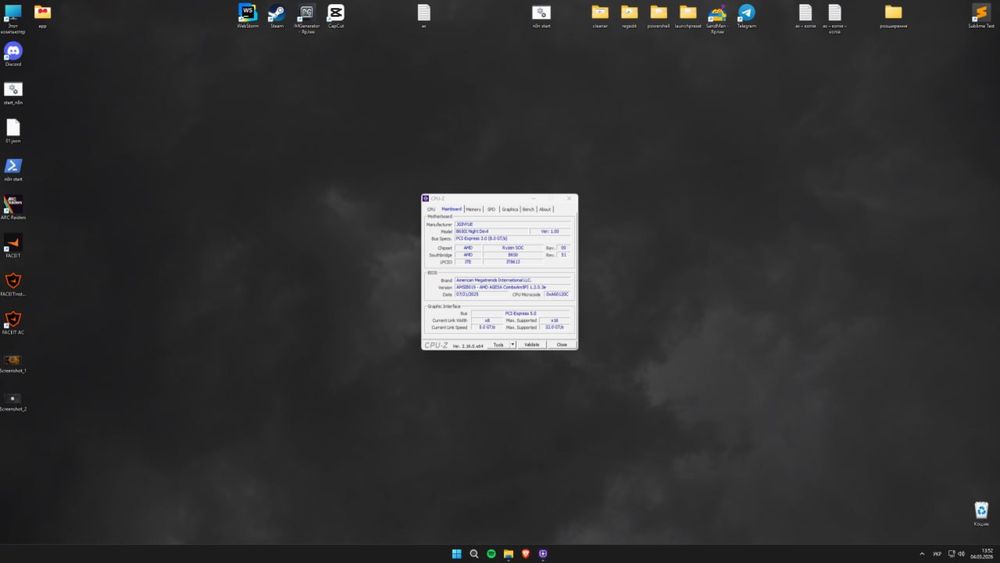Screen dimensions: 1000x563
Task: Select the cleaner folder on desktop
Action: click(599, 15)
